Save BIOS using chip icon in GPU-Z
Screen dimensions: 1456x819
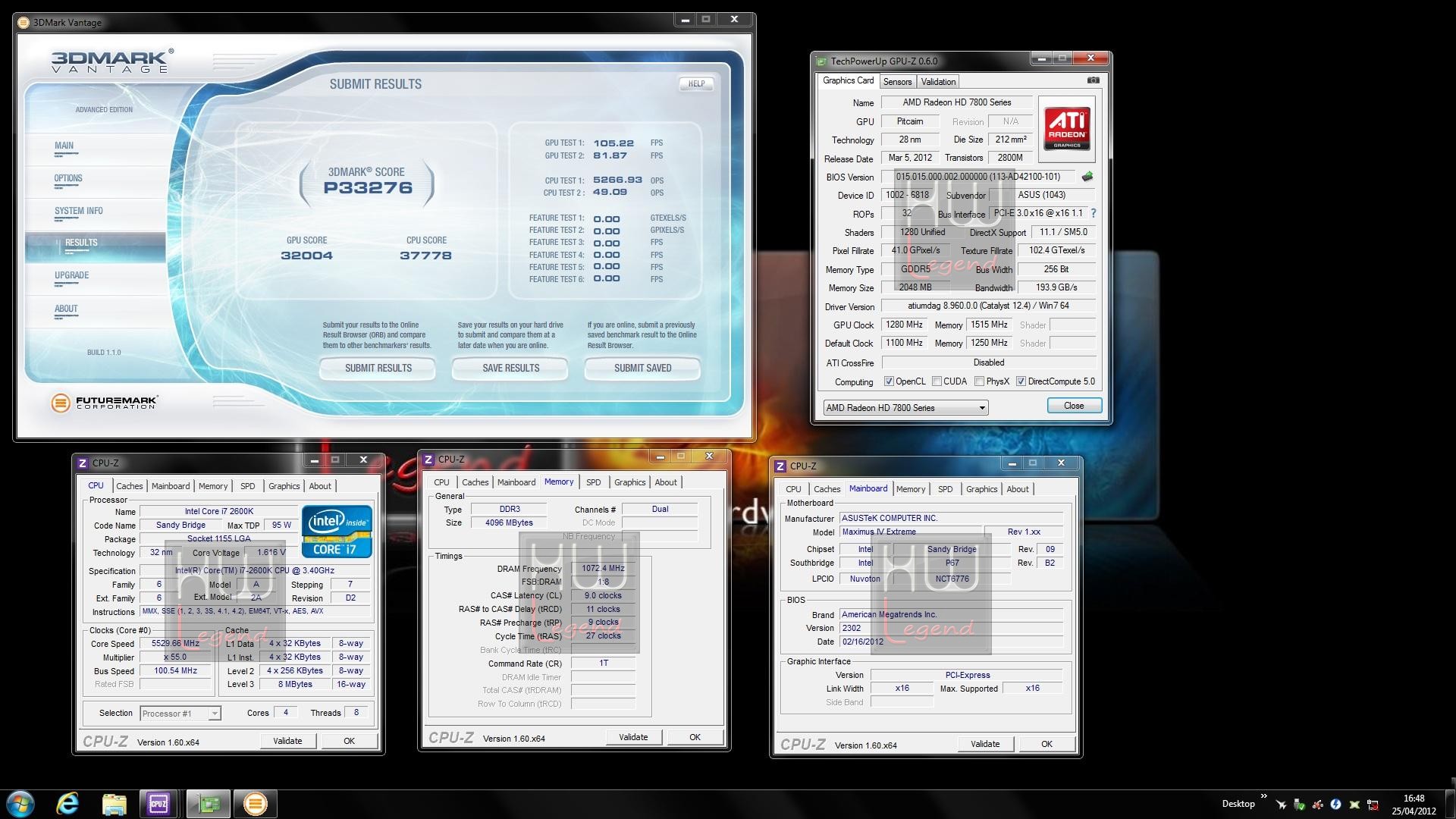pyautogui.click(x=1087, y=177)
